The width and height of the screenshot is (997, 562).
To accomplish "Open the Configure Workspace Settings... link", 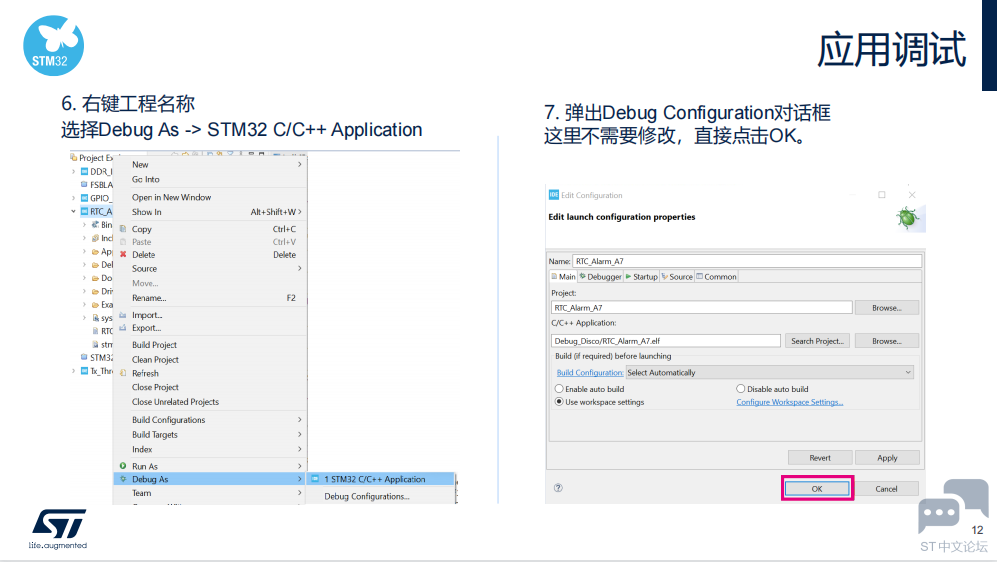I will click(790, 402).
